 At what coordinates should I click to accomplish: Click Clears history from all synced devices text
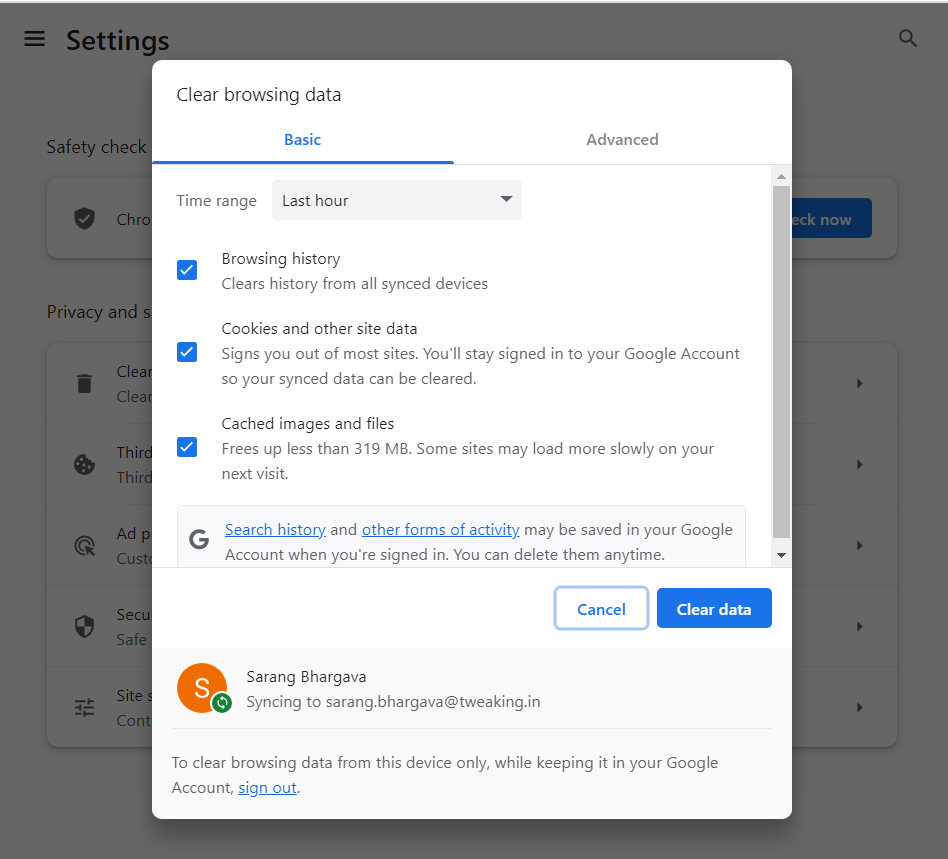pyautogui.click(x=354, y=284)
